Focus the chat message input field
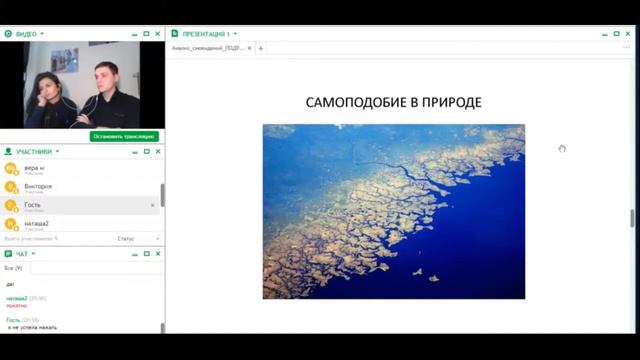This screenshot has height=360, width=640. (x=97, y=268)
